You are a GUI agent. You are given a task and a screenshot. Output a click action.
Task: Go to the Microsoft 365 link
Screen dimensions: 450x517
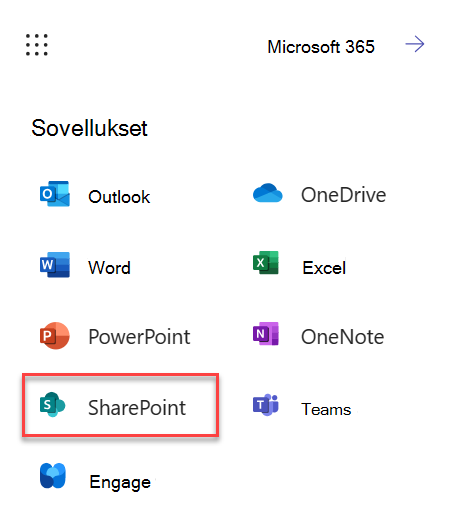(x=321, y=47)
